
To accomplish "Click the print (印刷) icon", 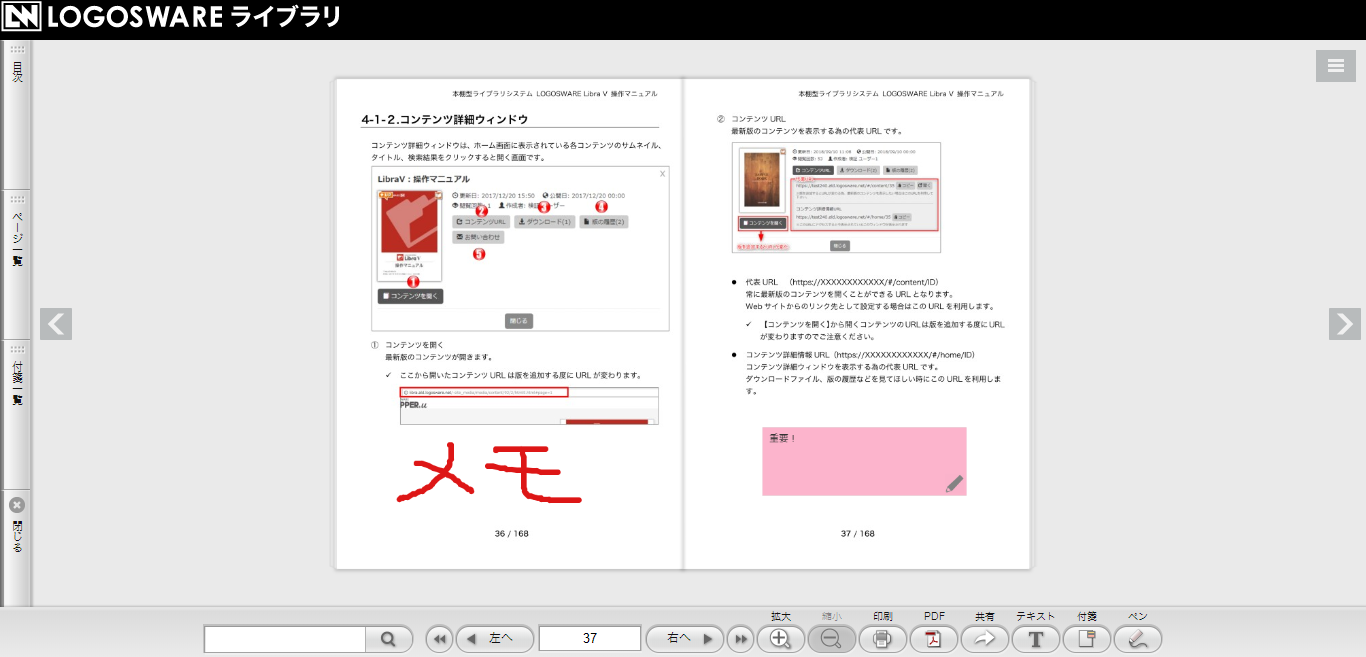I will (882, 638).
